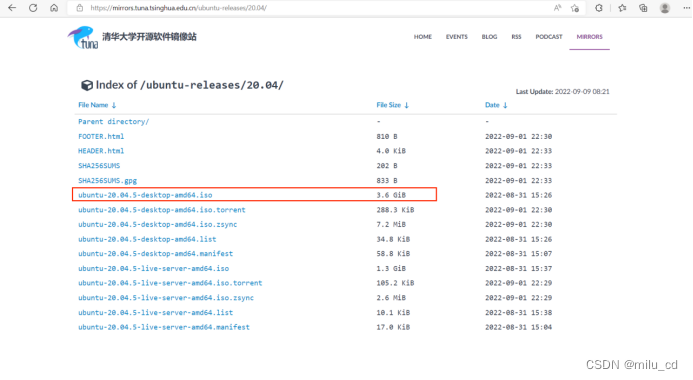Image resolution: width=693 pixels, height=380 pixels.
Task: Download SHA256SUMS.gpg file
Action: (107, 181)
